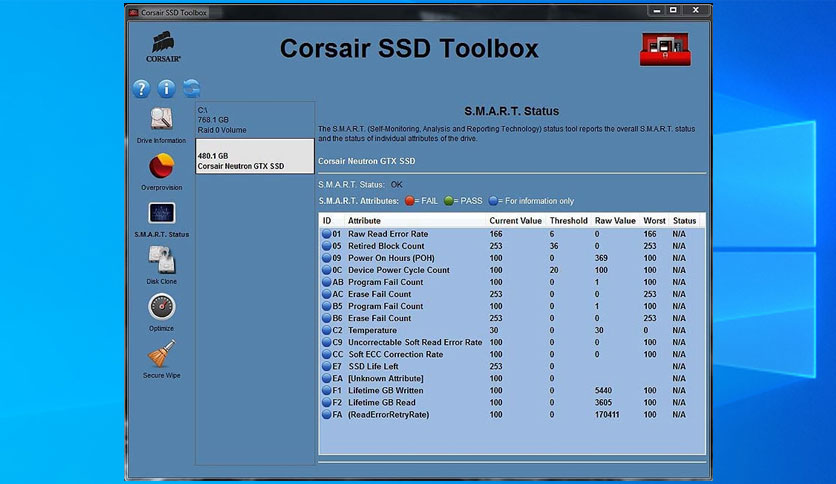Click threshold value 36

pos(554,246)
